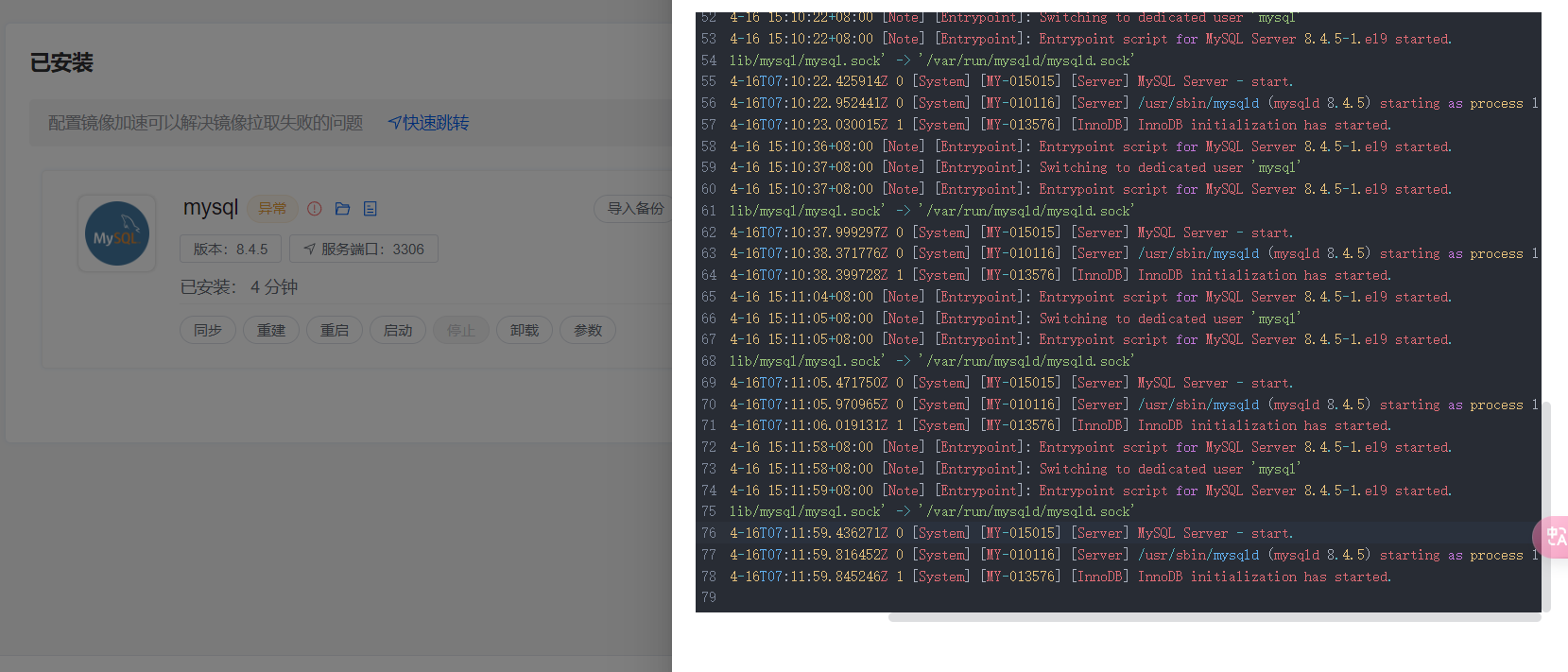The height and width of the screenshot is (672, 1568).
Task: Click log line 56 starting as process
Action: coord(1133,103)
